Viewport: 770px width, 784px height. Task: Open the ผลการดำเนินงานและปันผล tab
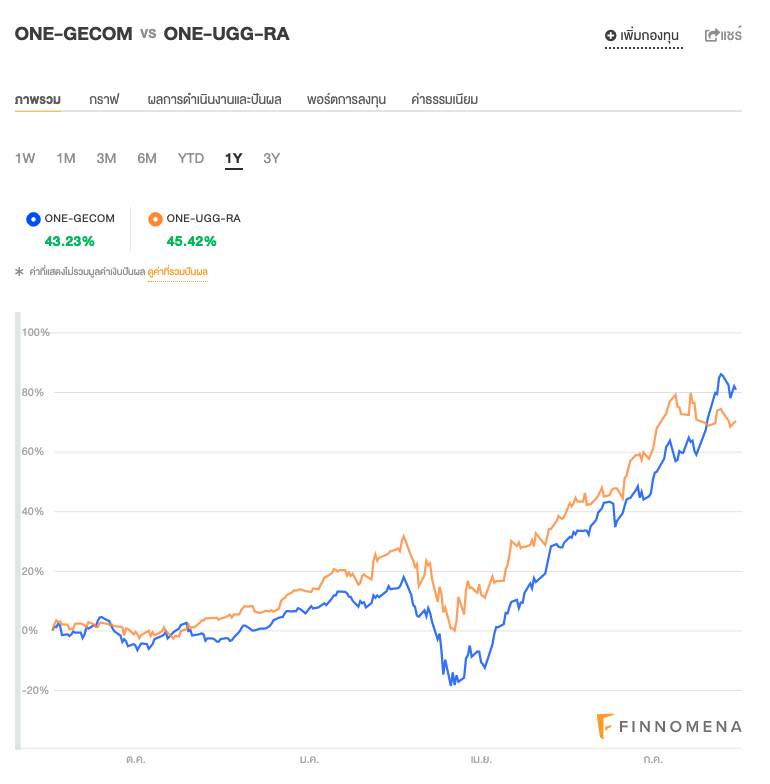[214, 99]
